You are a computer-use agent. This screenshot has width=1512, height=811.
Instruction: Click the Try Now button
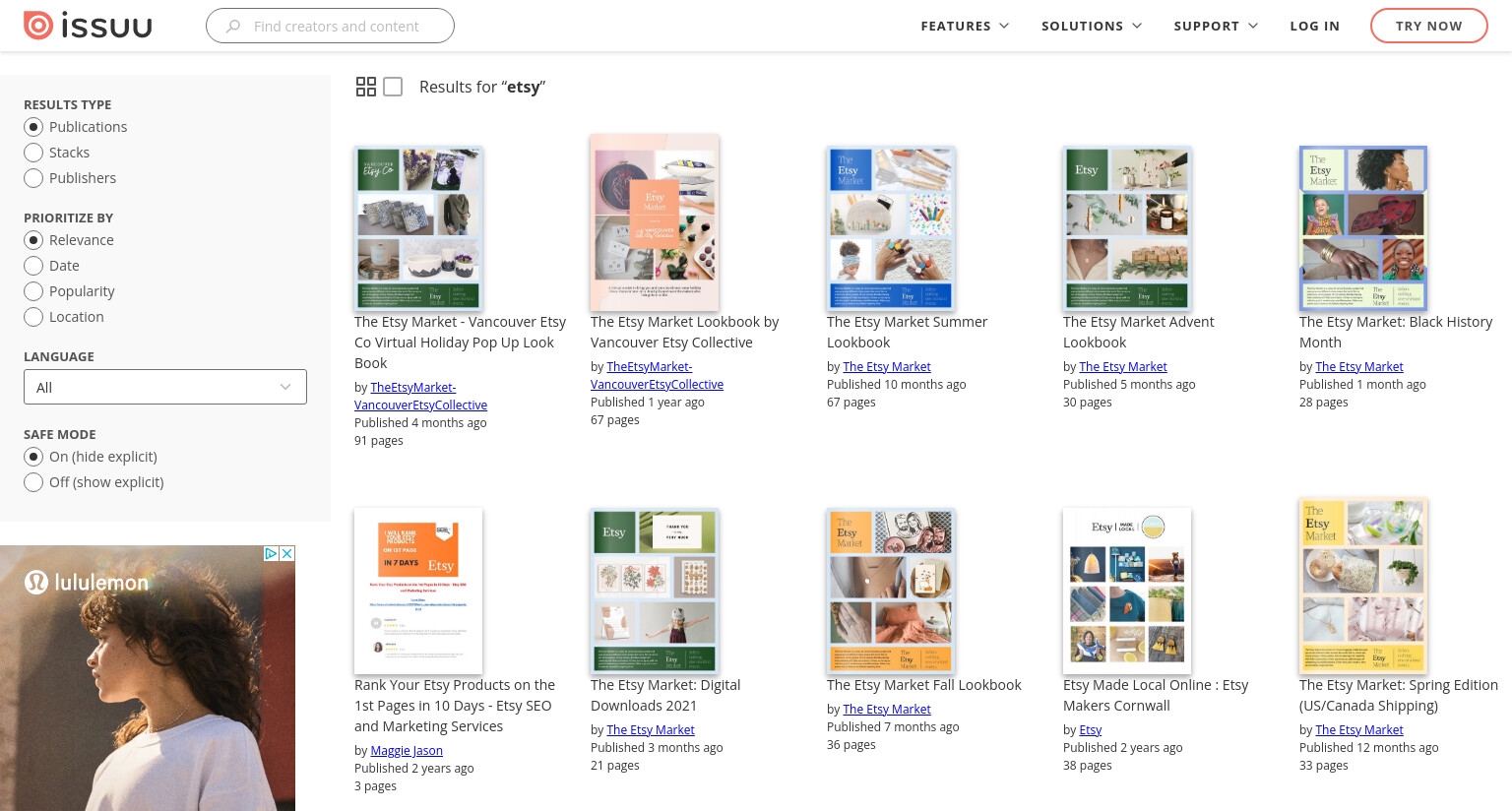point(1429,26)
